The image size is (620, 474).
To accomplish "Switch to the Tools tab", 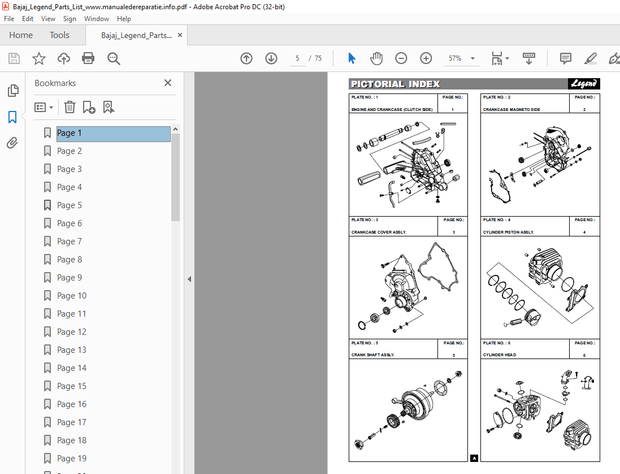I will point(59,35).
